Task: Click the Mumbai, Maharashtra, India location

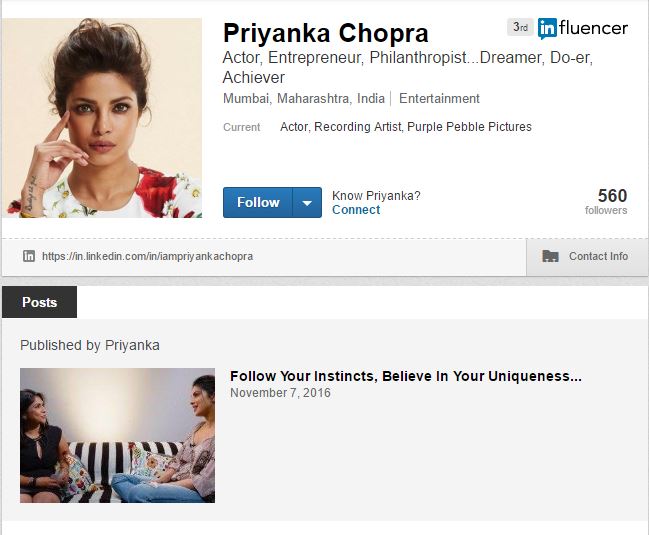Action: [x=304, y=98]
